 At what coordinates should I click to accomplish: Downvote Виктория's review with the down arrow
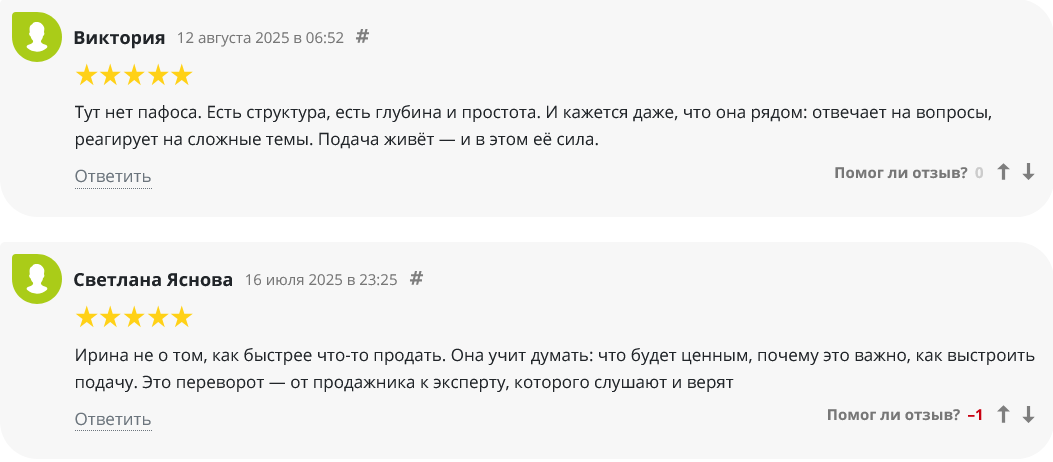coord(1028,173)
